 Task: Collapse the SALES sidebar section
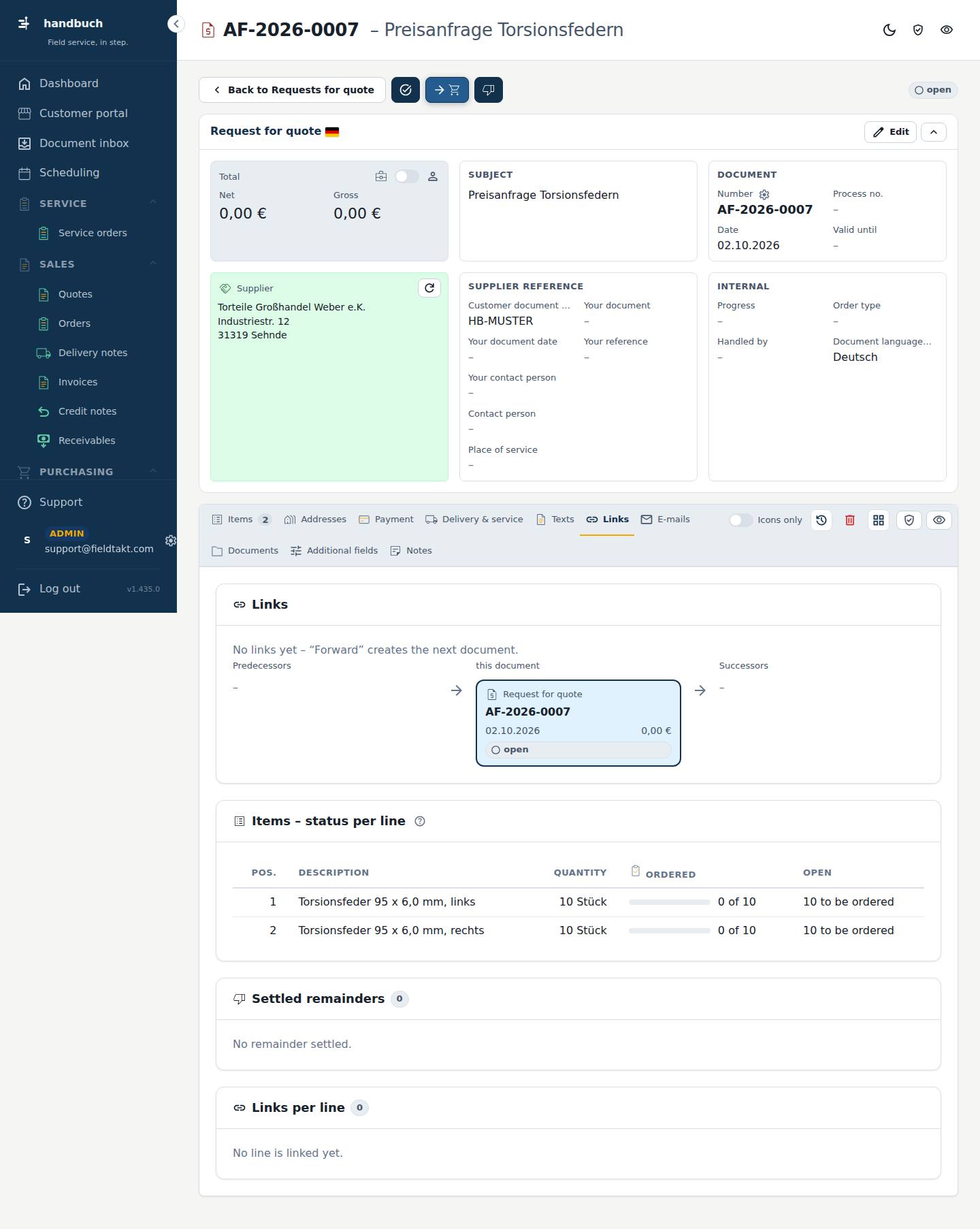point(153,264)
